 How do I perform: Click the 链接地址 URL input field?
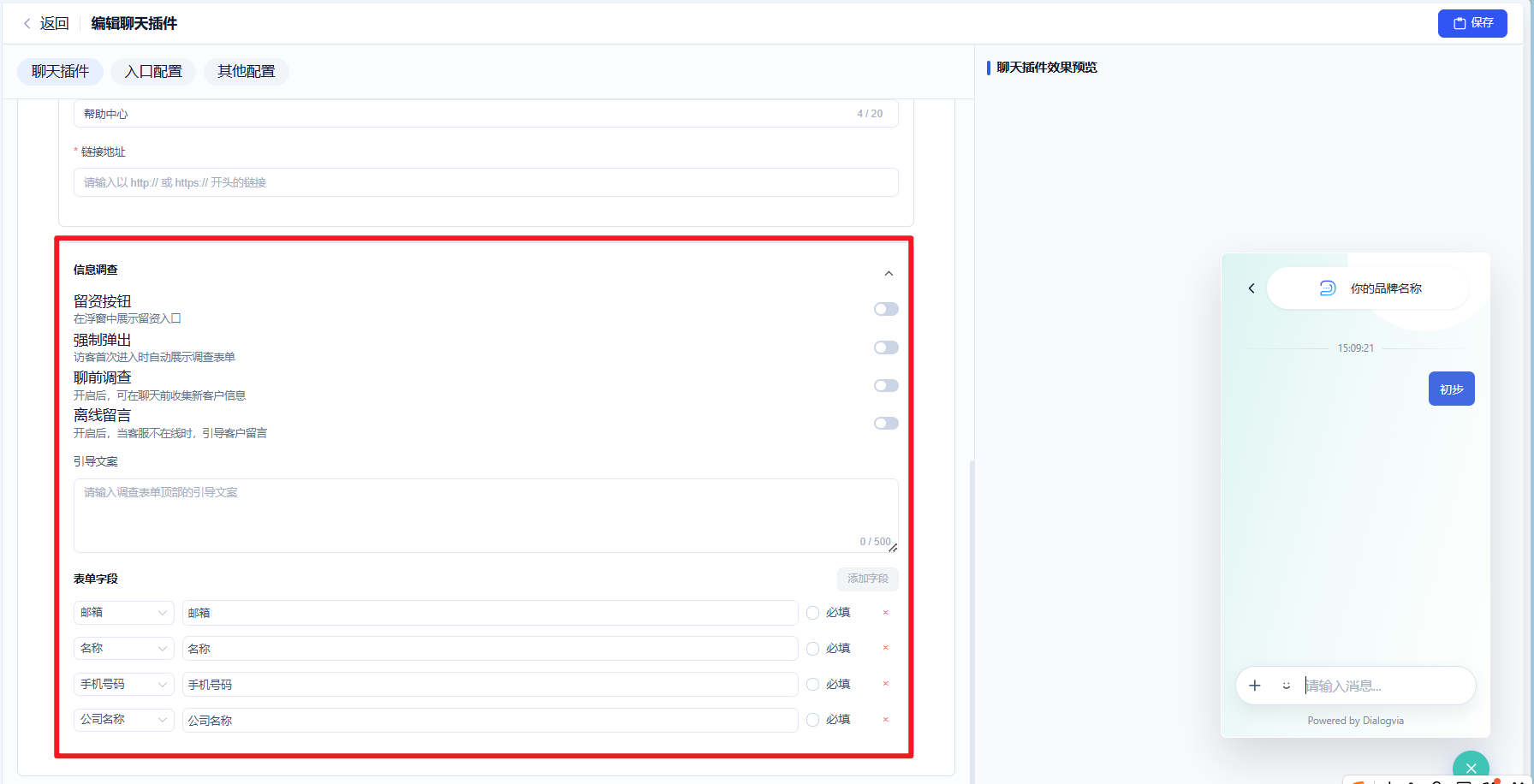[486, 182]
